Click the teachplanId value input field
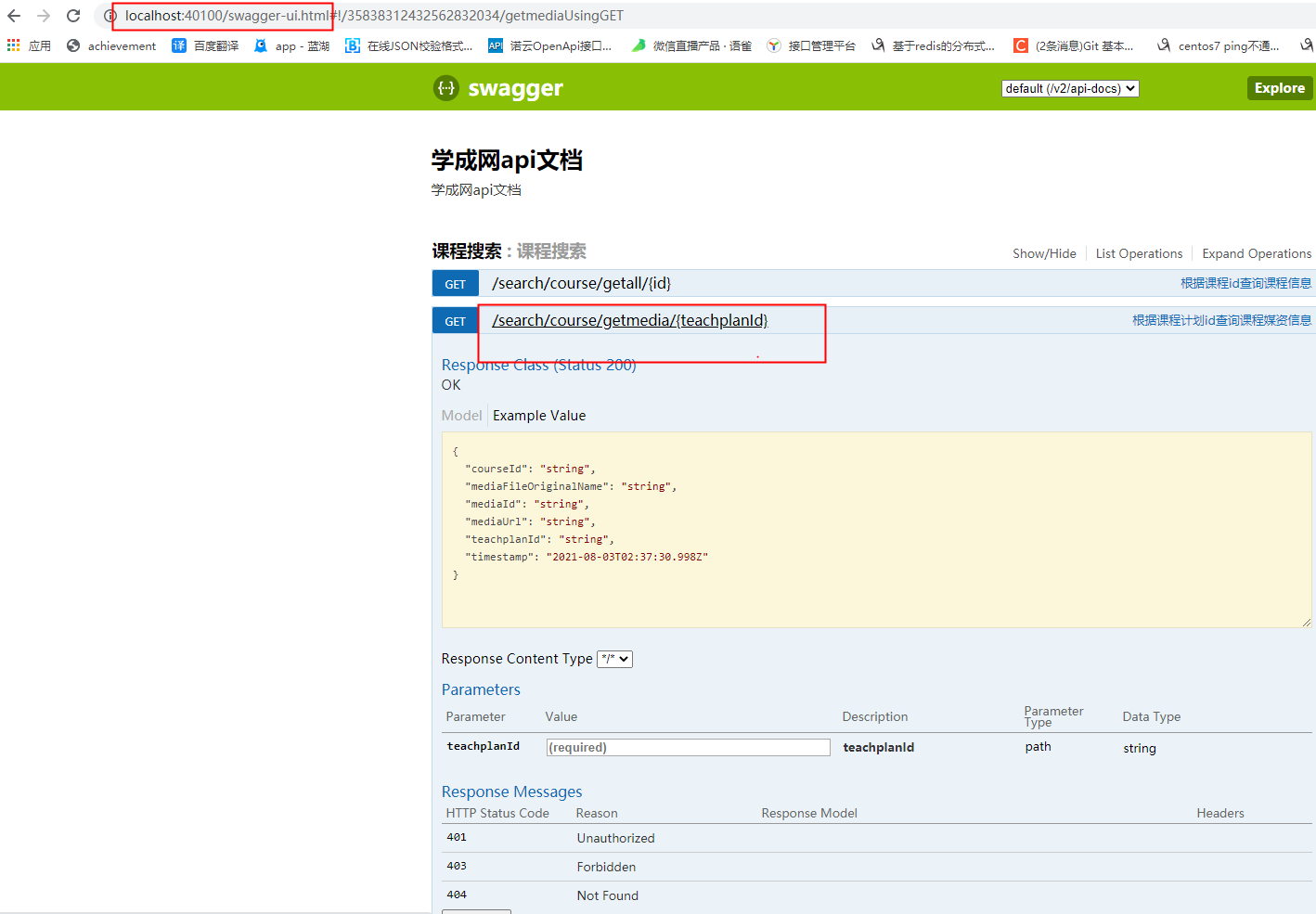Screen dimensions: 1316x914 (x=688, y=747)
